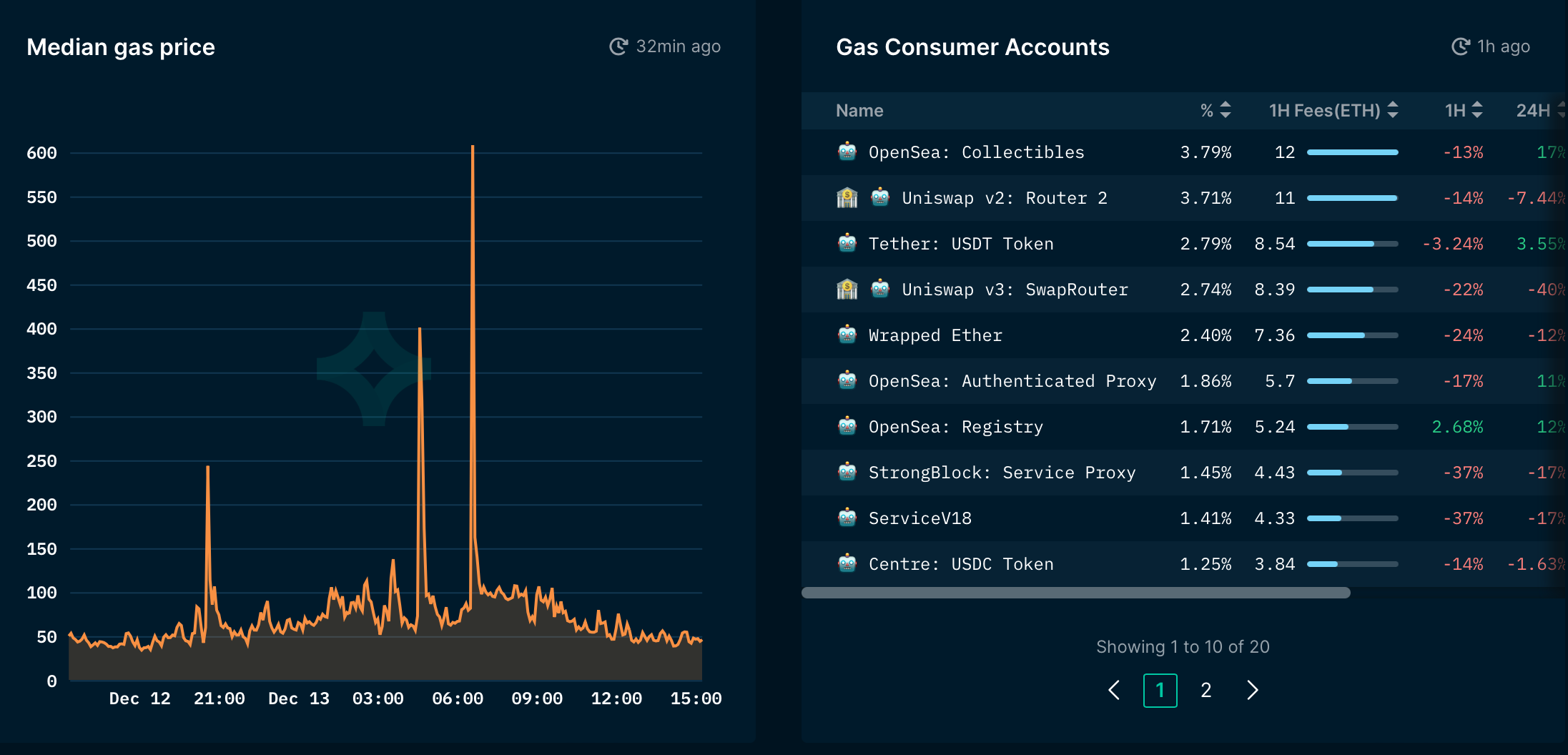Click robot icon next to OpenSea: Collectibles
Viewport: 1568px width, 755px height.
(x=847, y=152)
